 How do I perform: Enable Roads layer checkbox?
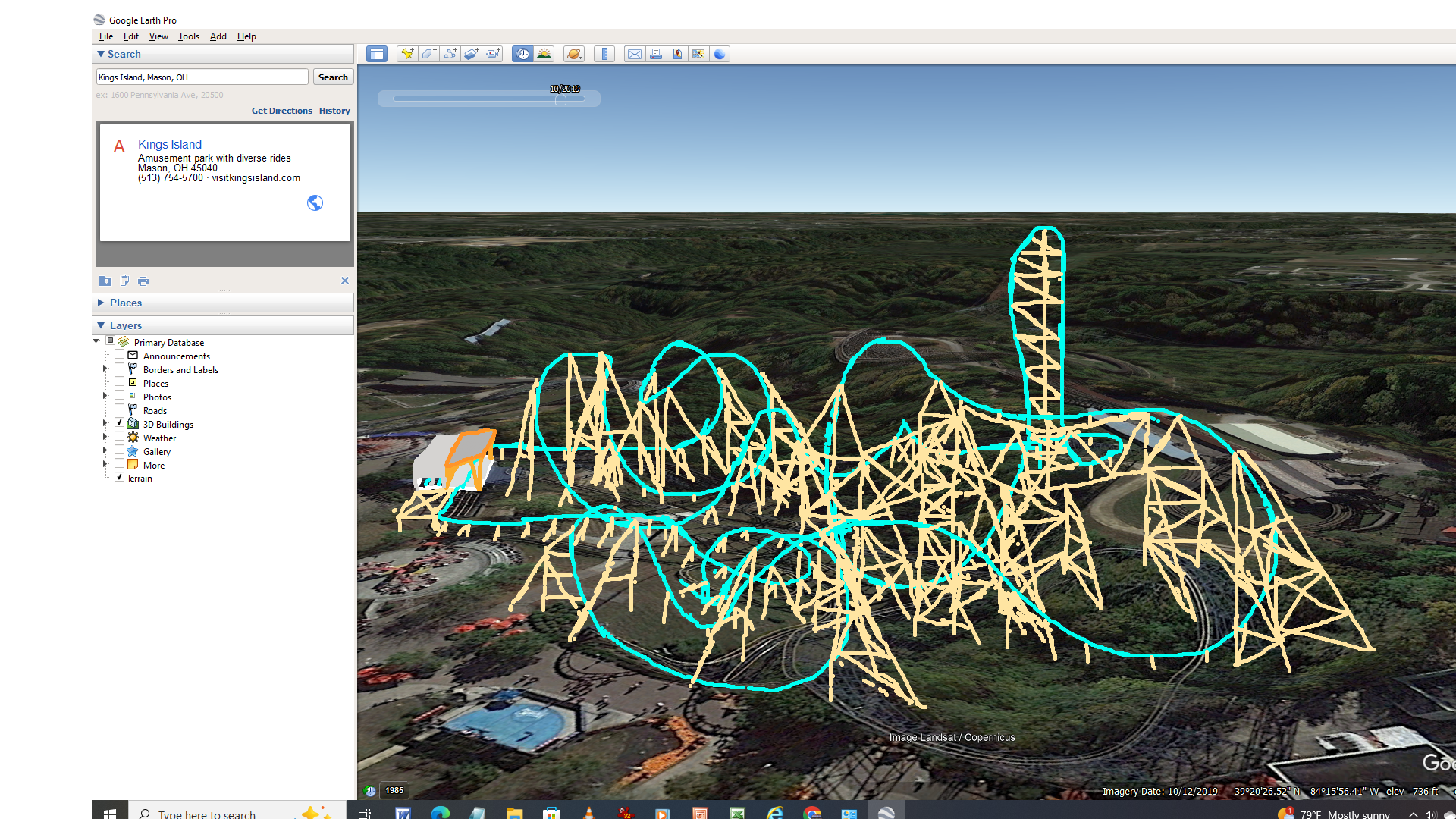click(x=119, y=409)
